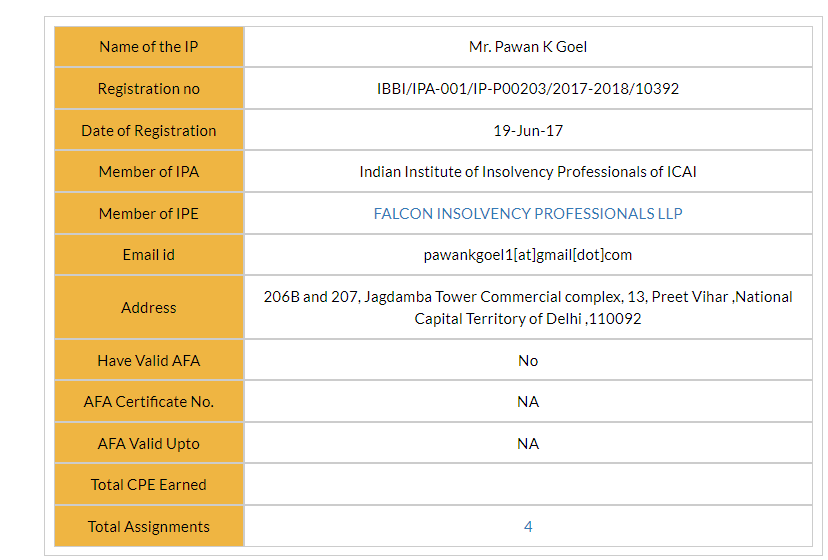Click the 'Total Assignments' label

[x=149, y=526]
